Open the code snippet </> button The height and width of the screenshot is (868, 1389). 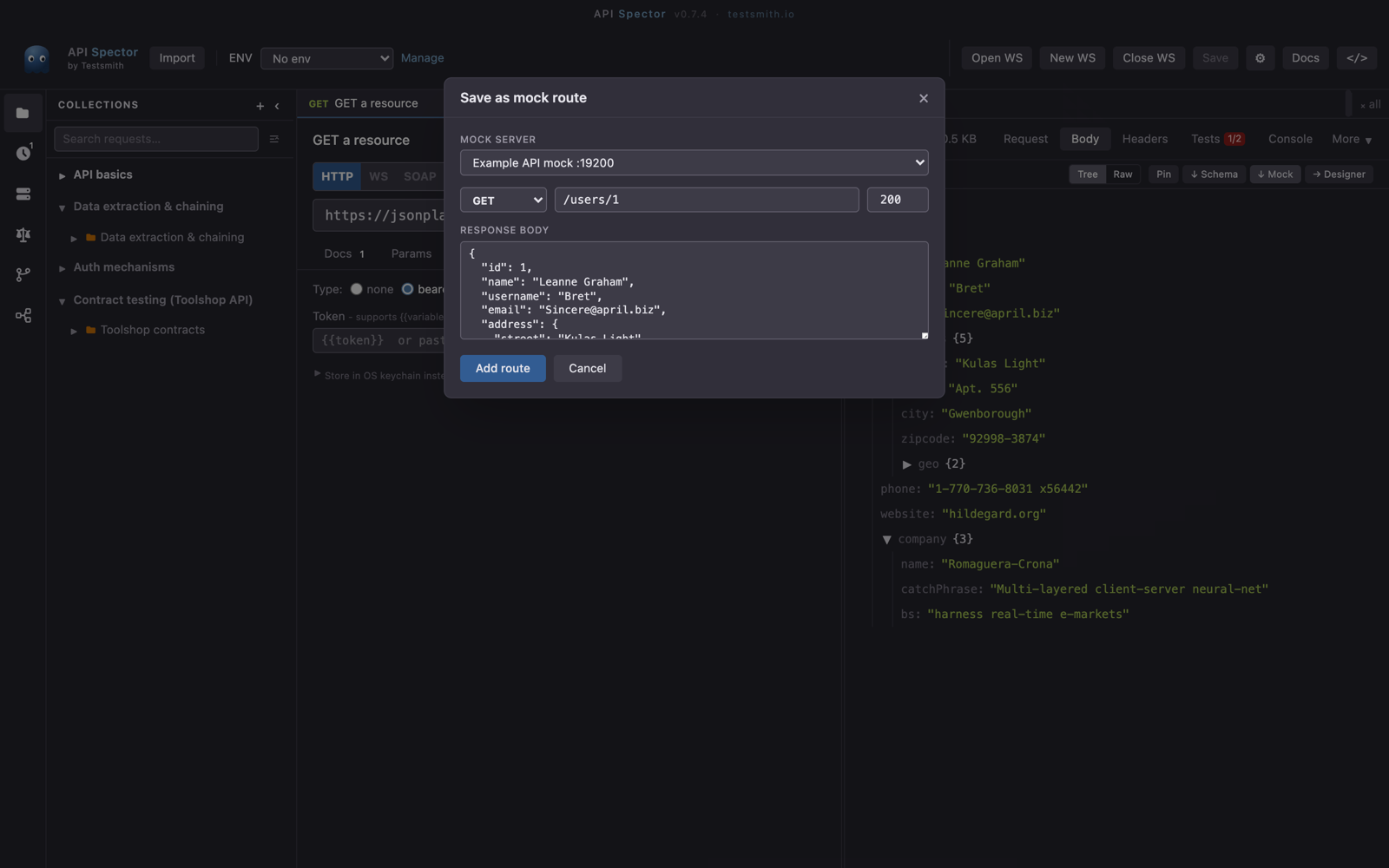point(1357,58)
